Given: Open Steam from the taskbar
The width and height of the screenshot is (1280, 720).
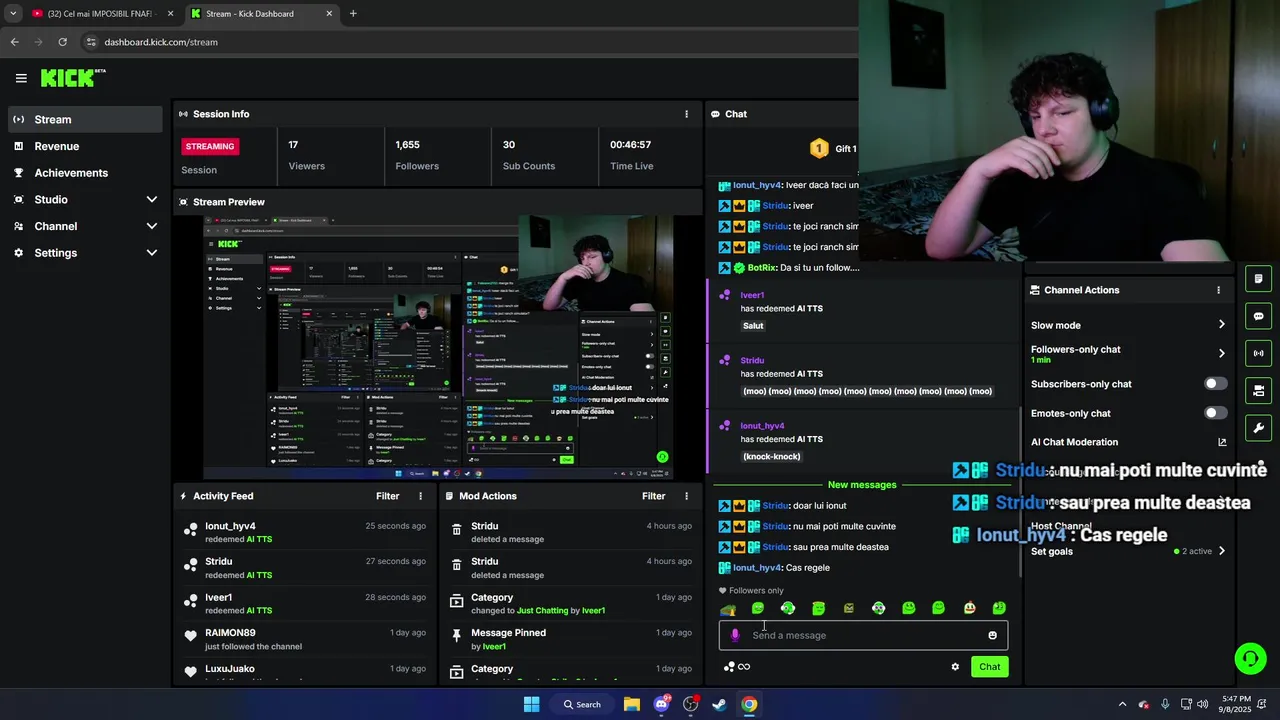Looking at the screenshot, I should (719, 704).
